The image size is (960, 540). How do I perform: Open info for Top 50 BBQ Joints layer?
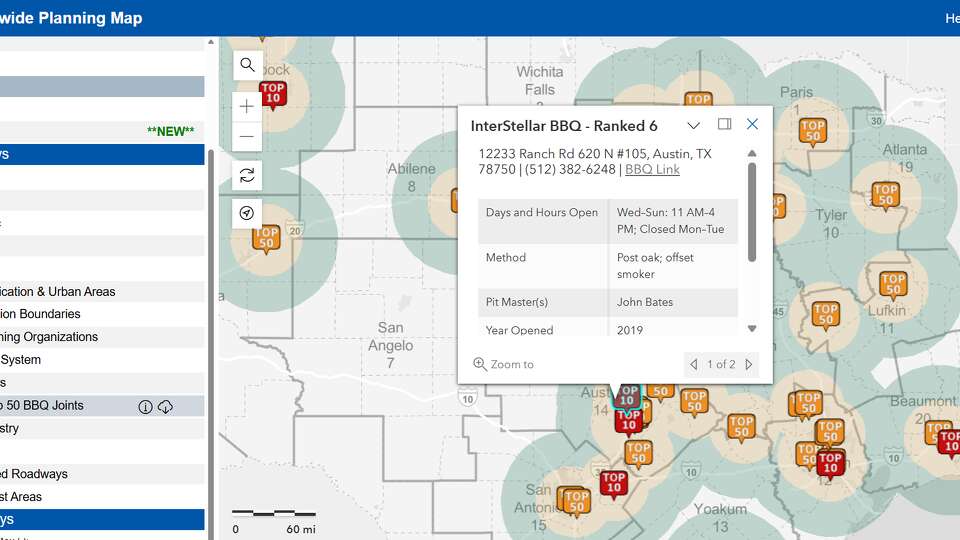pos(145,406)
